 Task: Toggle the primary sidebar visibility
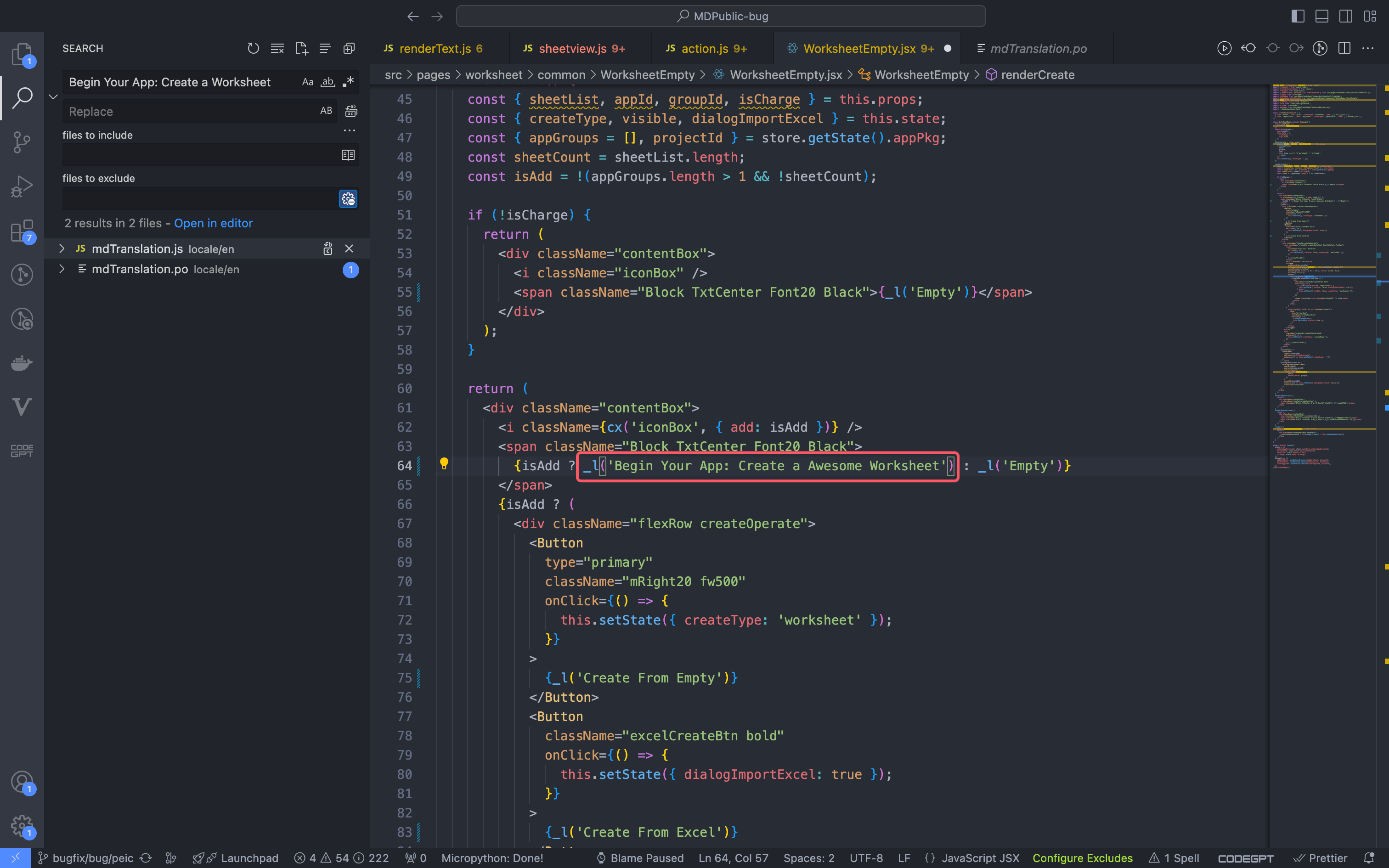1298,16
